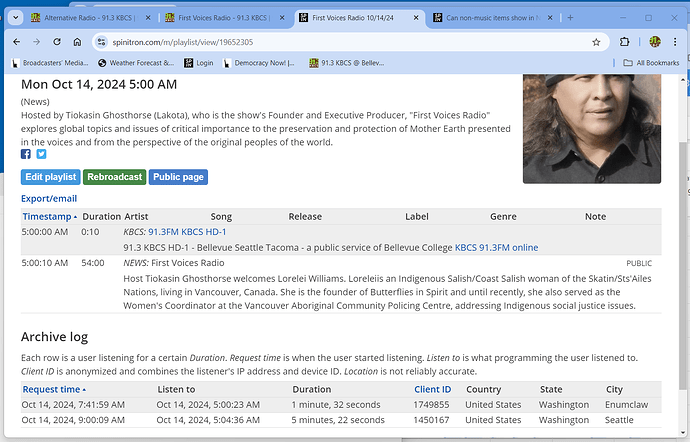
Task: Select Client ID 1749855 cell
Action: point(431,405)
